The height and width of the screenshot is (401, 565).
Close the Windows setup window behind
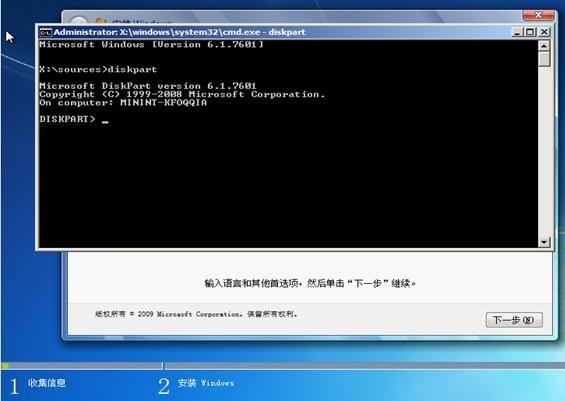[x=538, y=15]
